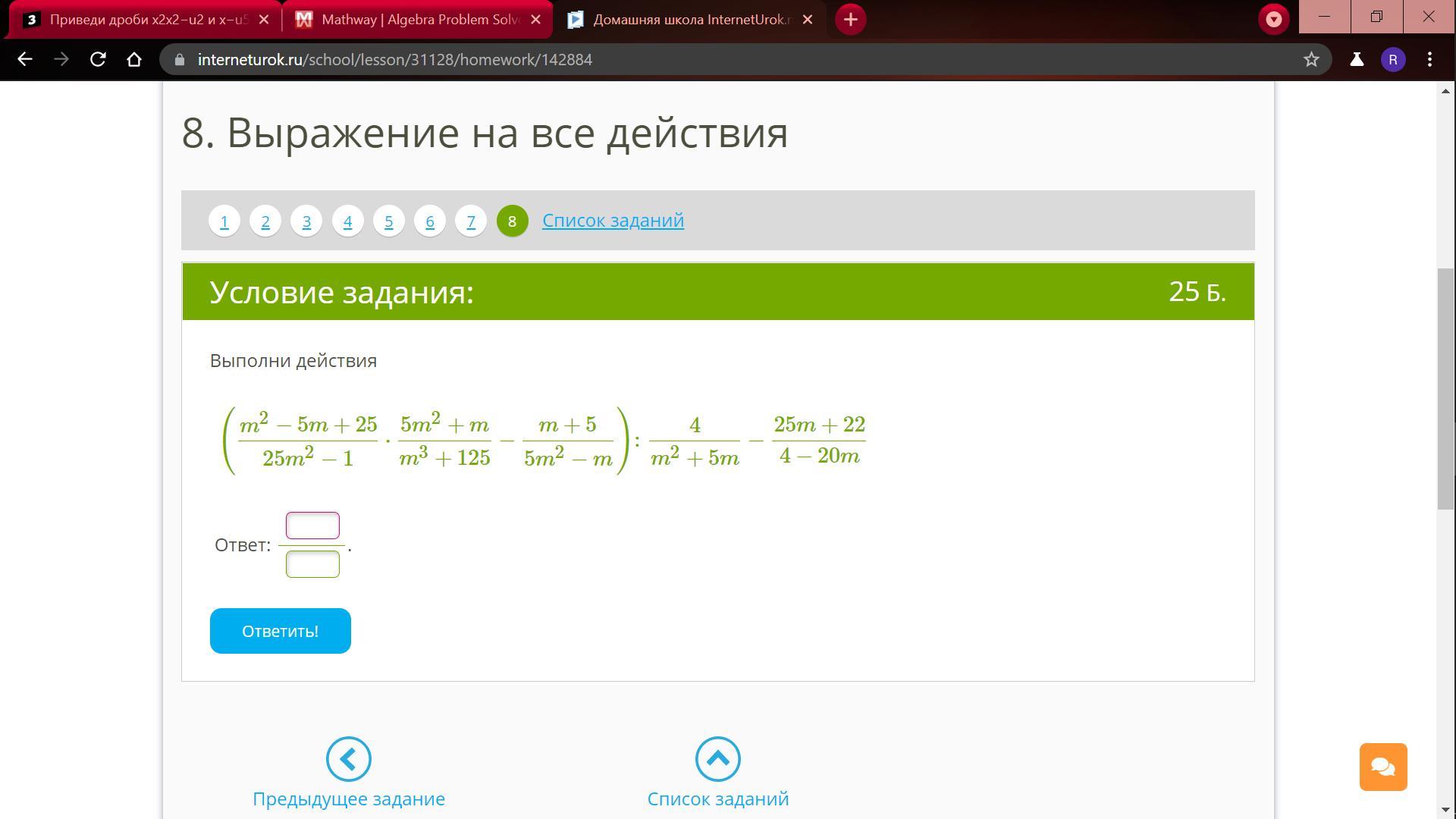The height and width of the screenshot is (819, 1456).
Task: Click the denominator answer input field
Action: (312, 564)
